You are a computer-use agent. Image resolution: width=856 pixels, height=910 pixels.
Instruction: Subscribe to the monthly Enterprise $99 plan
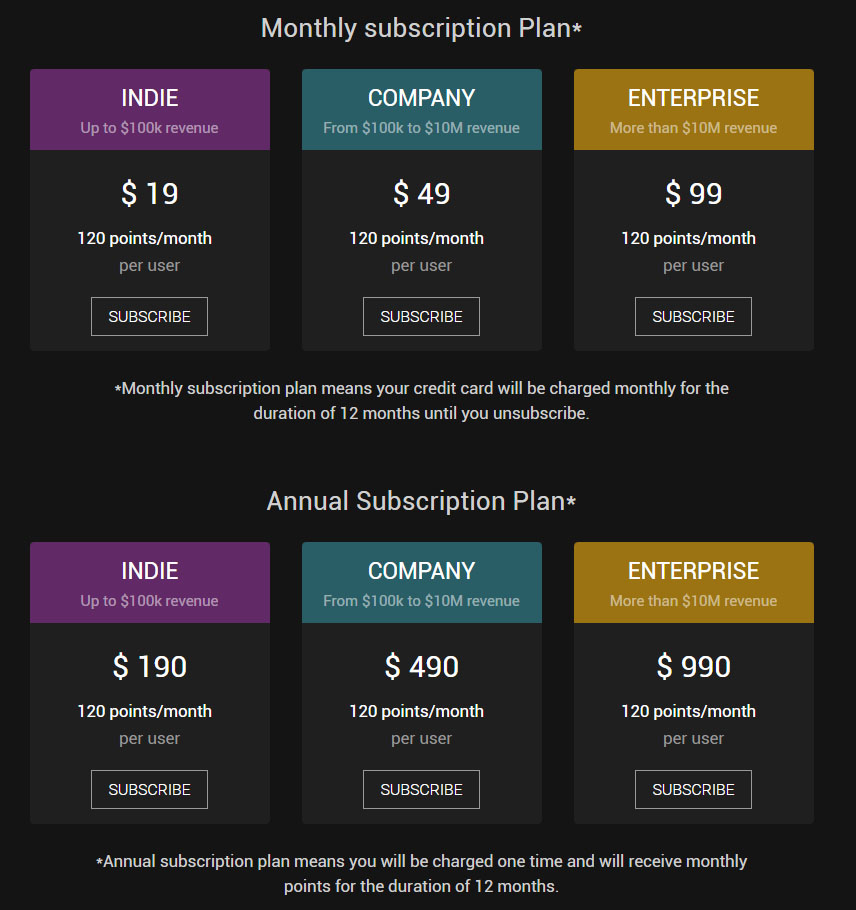694,316
